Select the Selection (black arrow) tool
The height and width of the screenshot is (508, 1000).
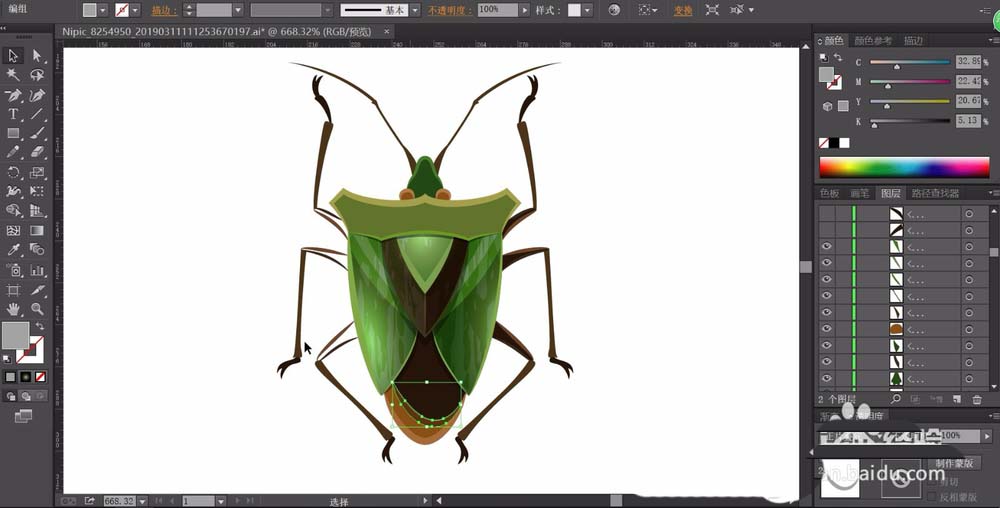[x=14, y=56]
